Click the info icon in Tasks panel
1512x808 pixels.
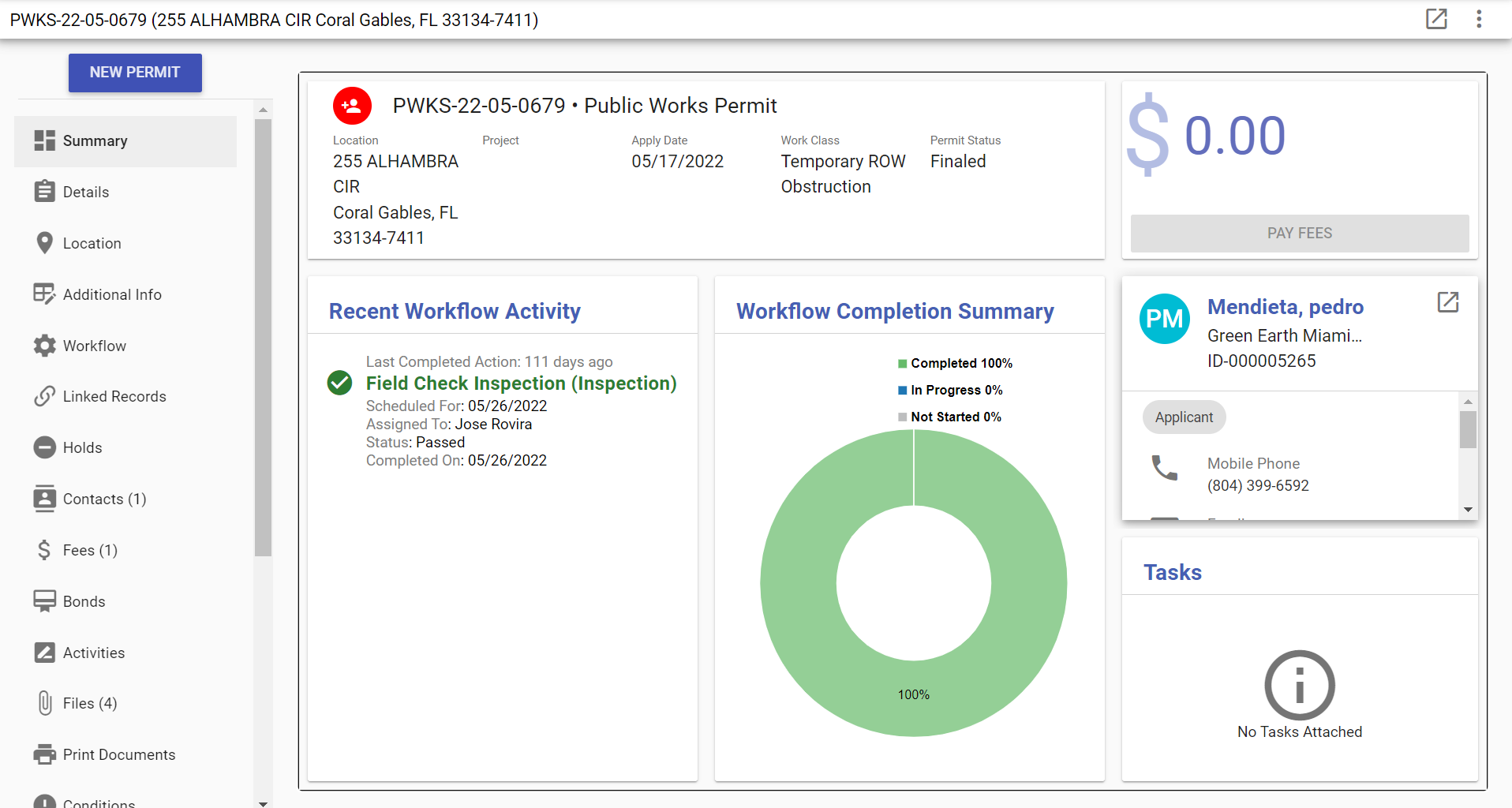click(1299, 685)
